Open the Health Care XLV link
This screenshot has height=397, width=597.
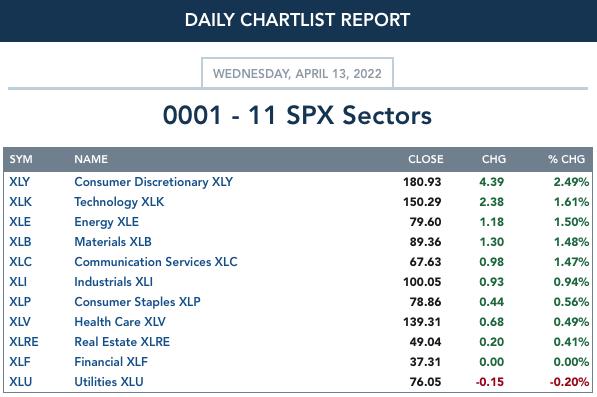(x=120, y=322)
